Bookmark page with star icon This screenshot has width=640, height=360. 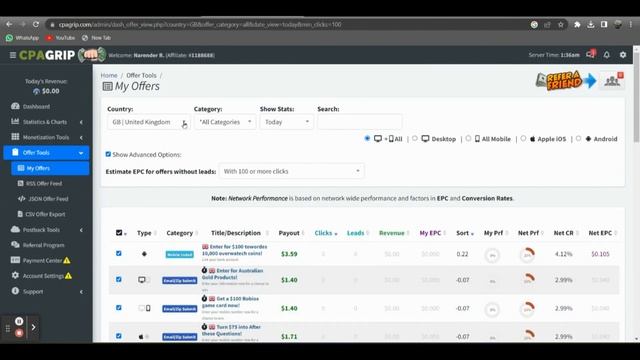point(561,24)
